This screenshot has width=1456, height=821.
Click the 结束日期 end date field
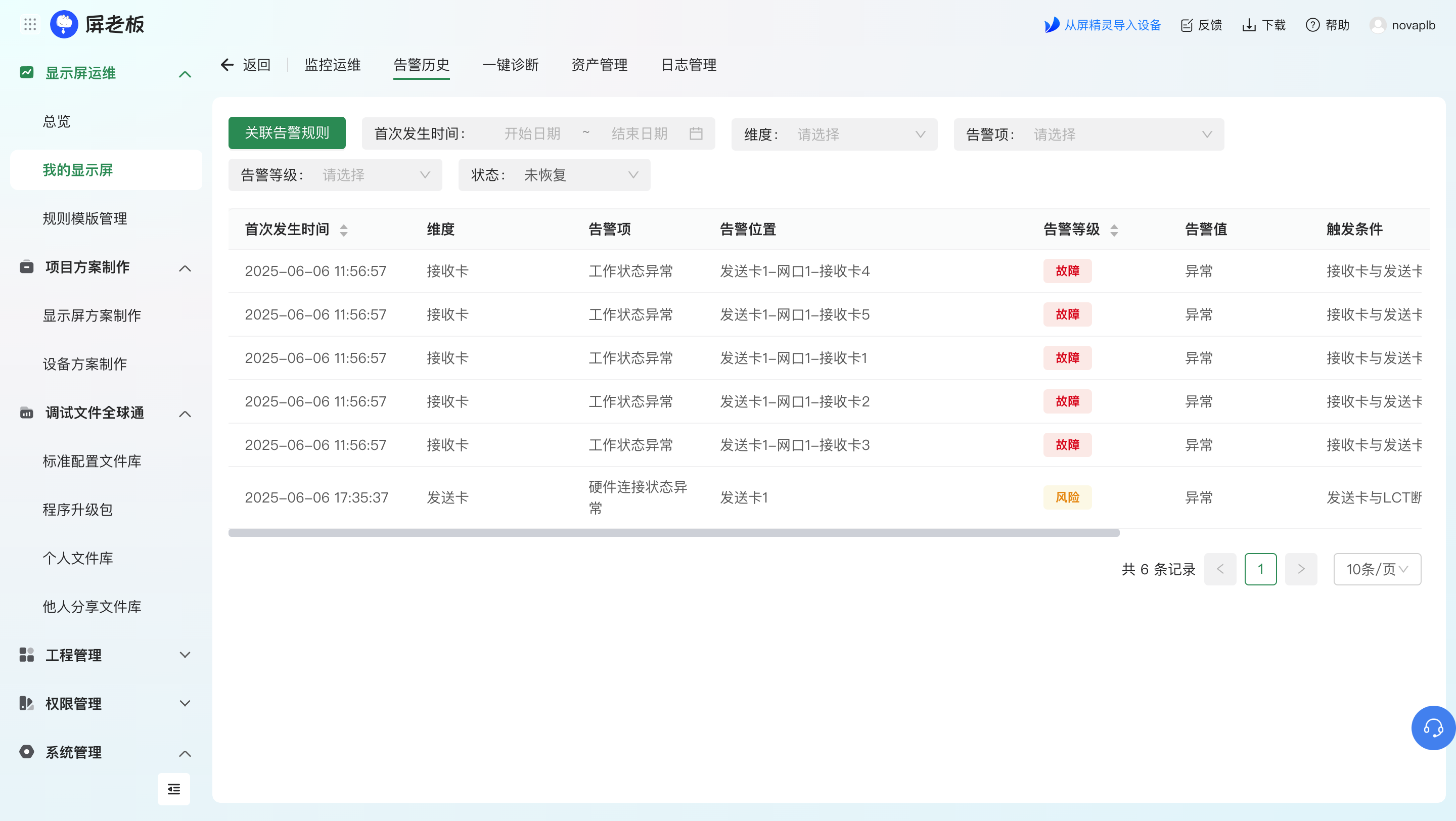(x=639, y=134)
